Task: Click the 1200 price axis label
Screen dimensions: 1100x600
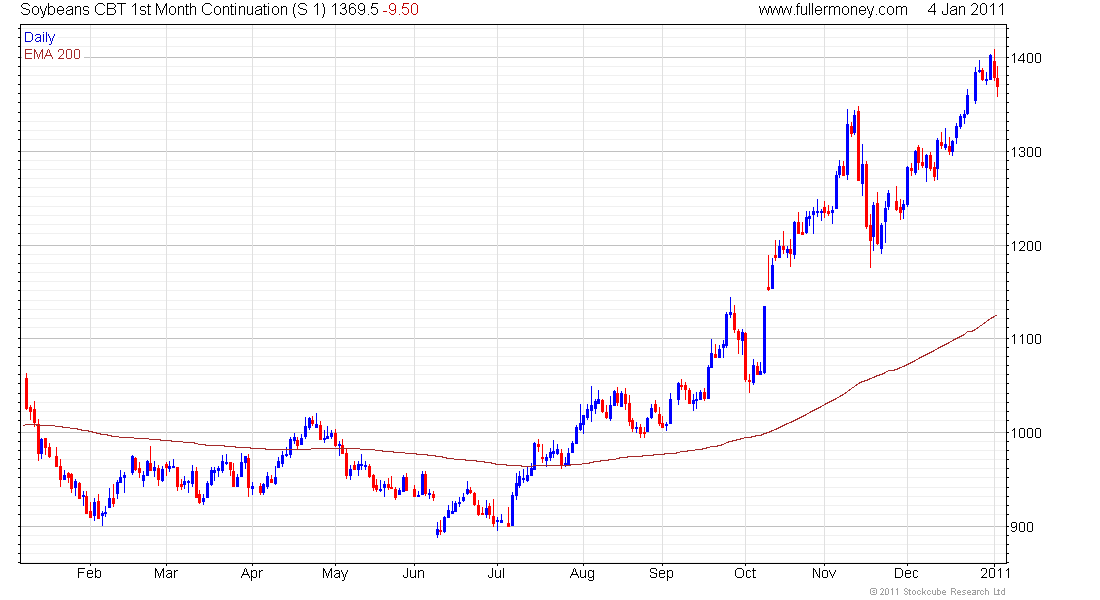Action: tap(1026, 246)
